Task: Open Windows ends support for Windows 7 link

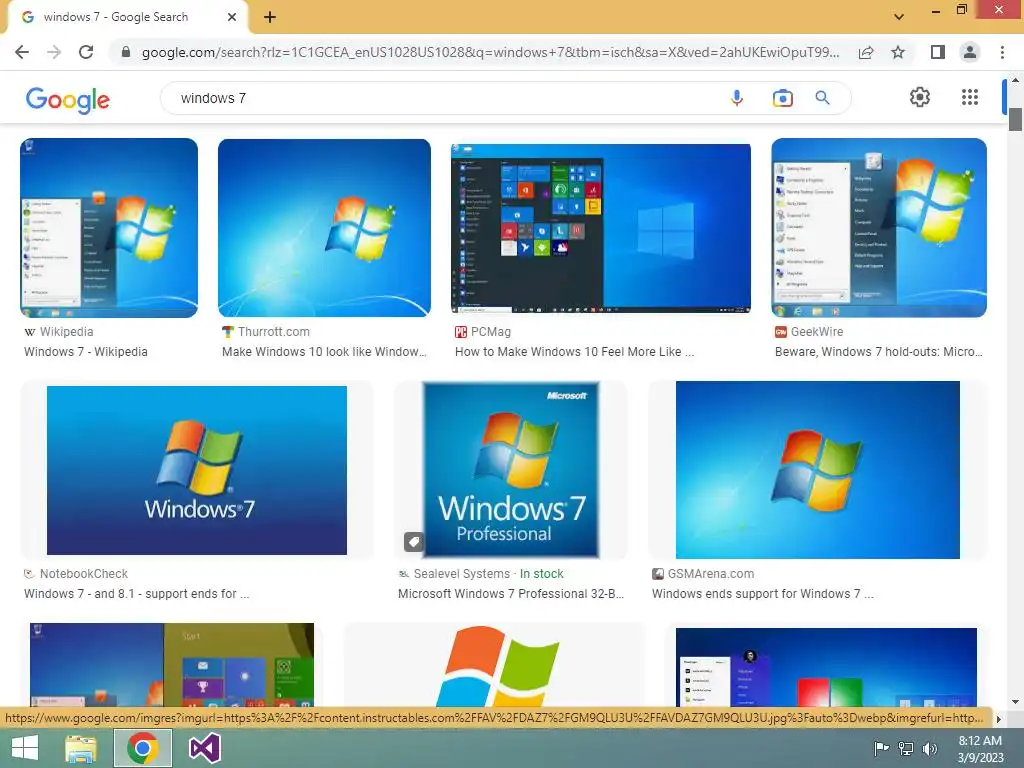Action: tap(763, 594)
